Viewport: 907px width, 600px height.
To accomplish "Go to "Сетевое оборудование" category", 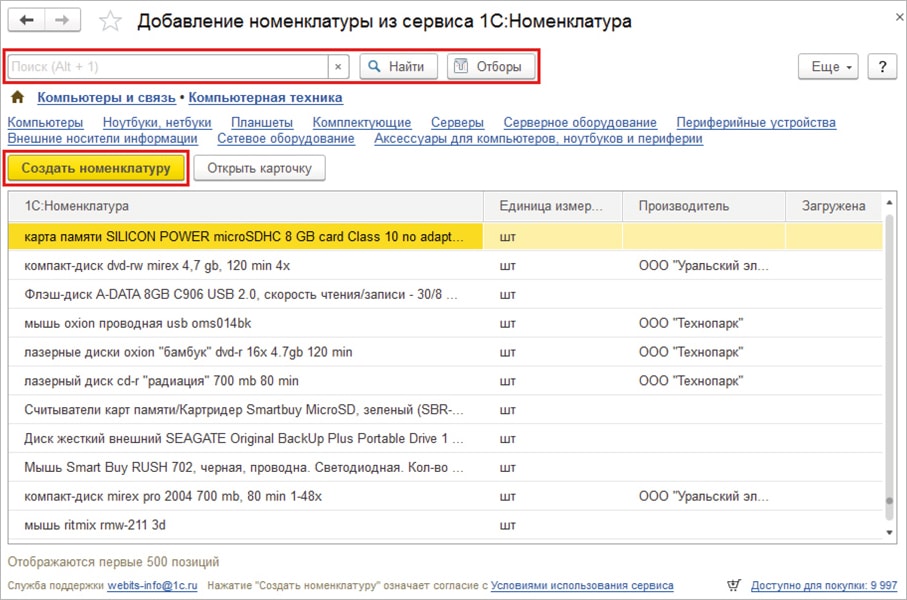I will (x=286, y=139).
